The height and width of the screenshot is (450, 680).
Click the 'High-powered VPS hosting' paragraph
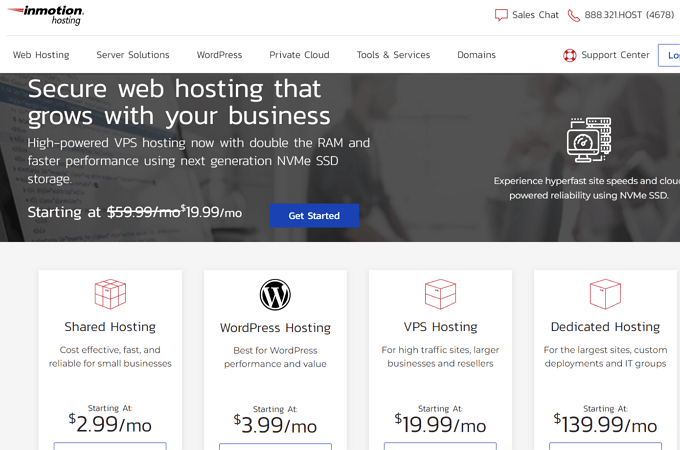pos(199,161)
